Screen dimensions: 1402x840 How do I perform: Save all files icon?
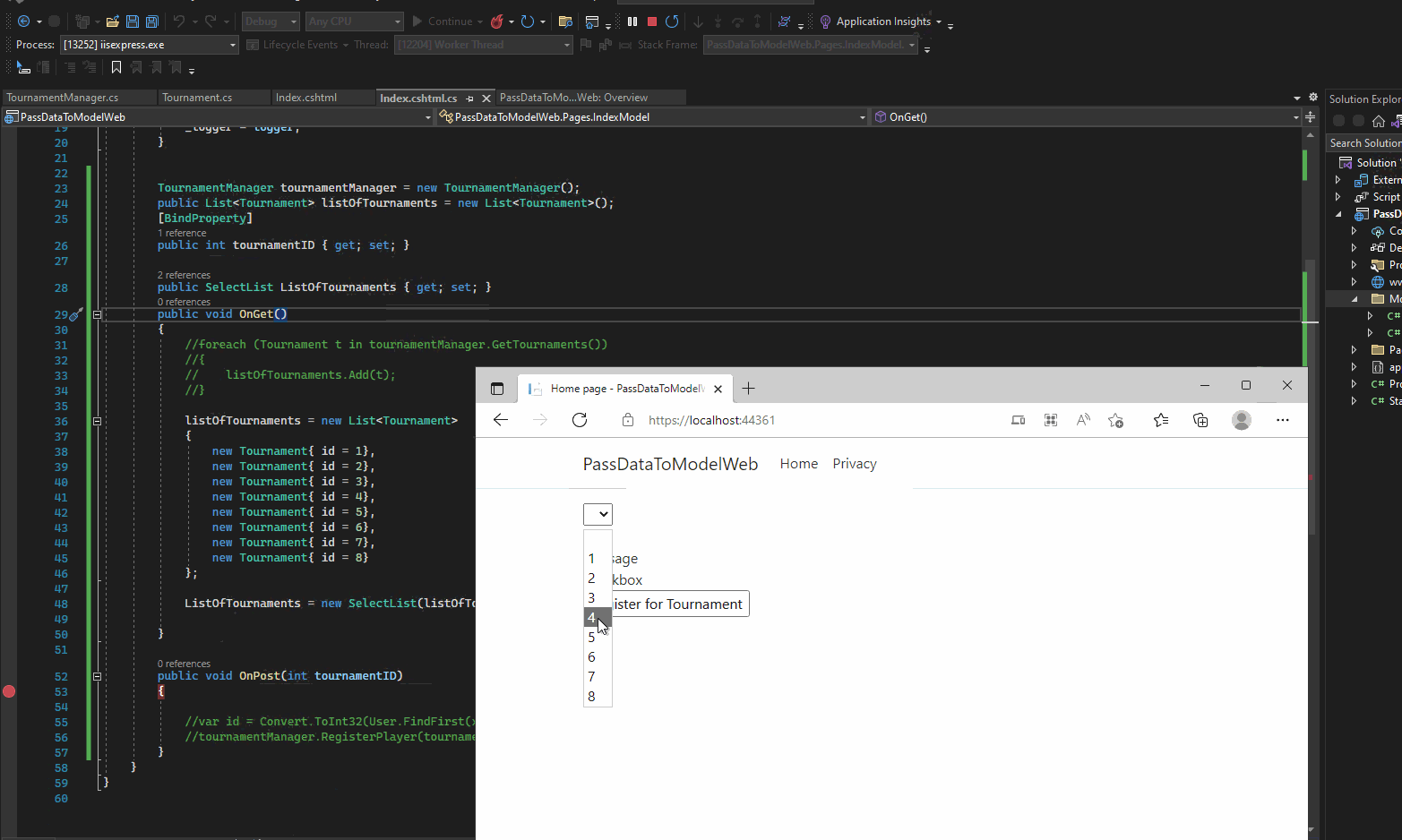tap(152, 21)
